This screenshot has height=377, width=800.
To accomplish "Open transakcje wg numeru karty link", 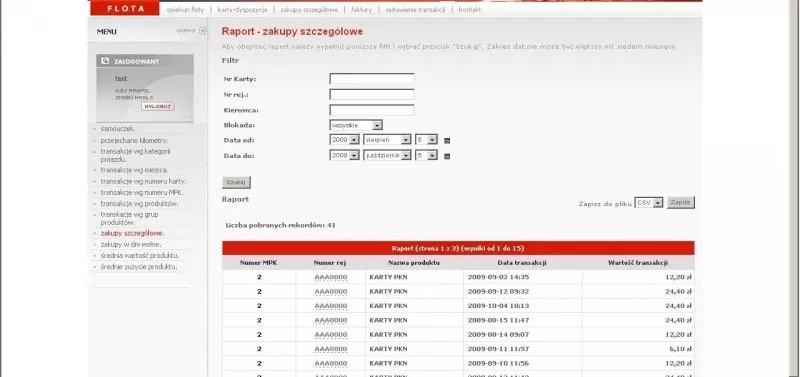I will coord(143,181).
